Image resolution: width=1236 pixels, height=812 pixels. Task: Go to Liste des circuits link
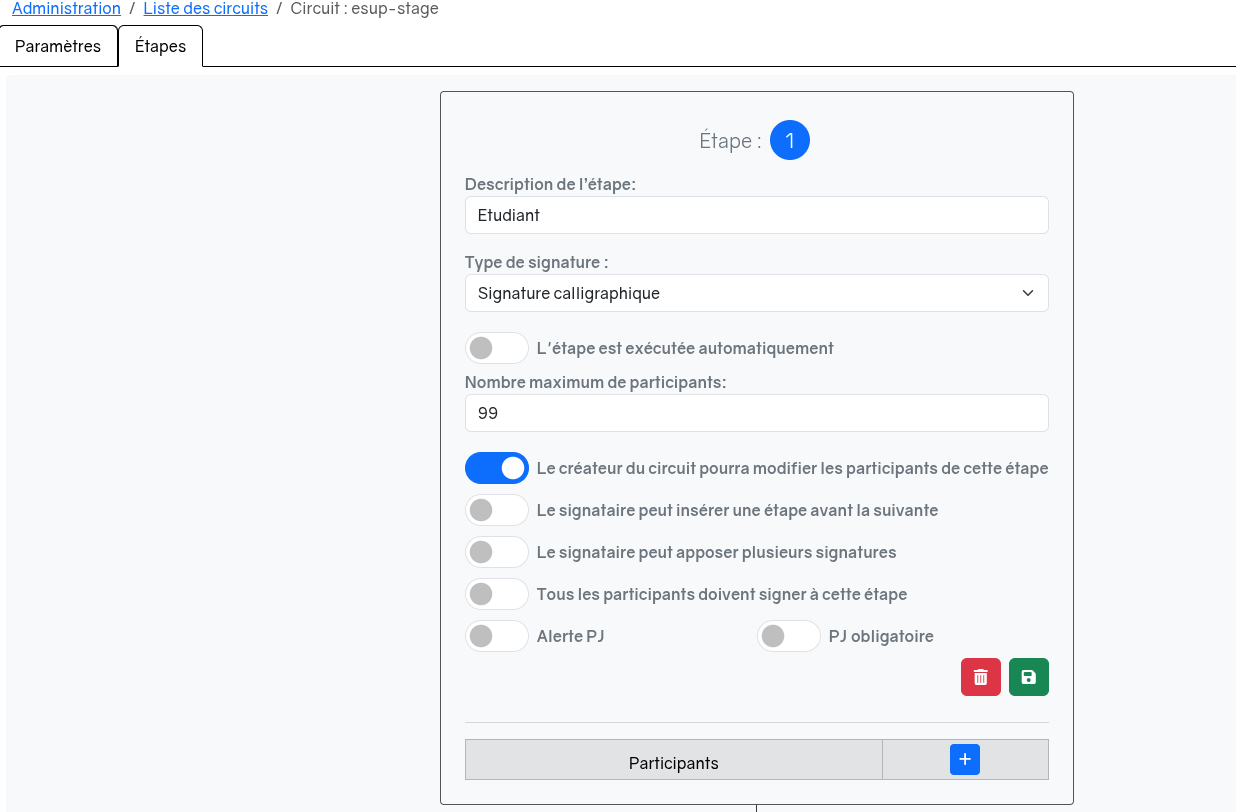(205, 9)
